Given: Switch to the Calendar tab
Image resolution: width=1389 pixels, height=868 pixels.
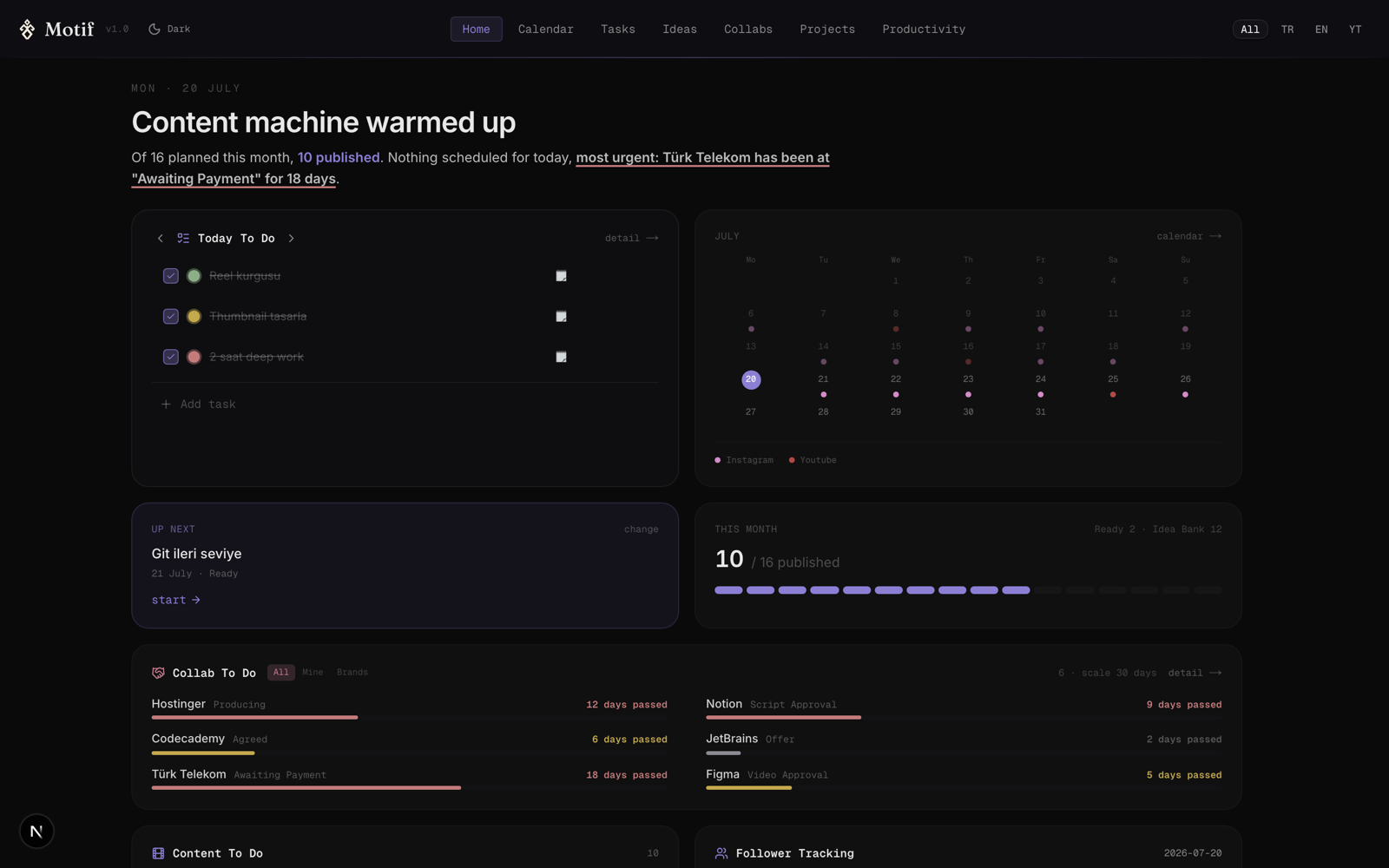Looking at the screenshot, I should (x=546, y=30).
